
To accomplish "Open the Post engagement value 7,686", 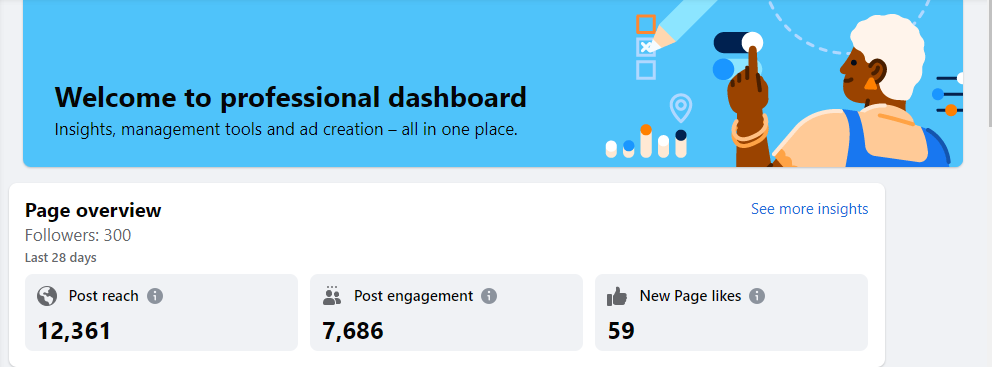I will tap(353, 331).
